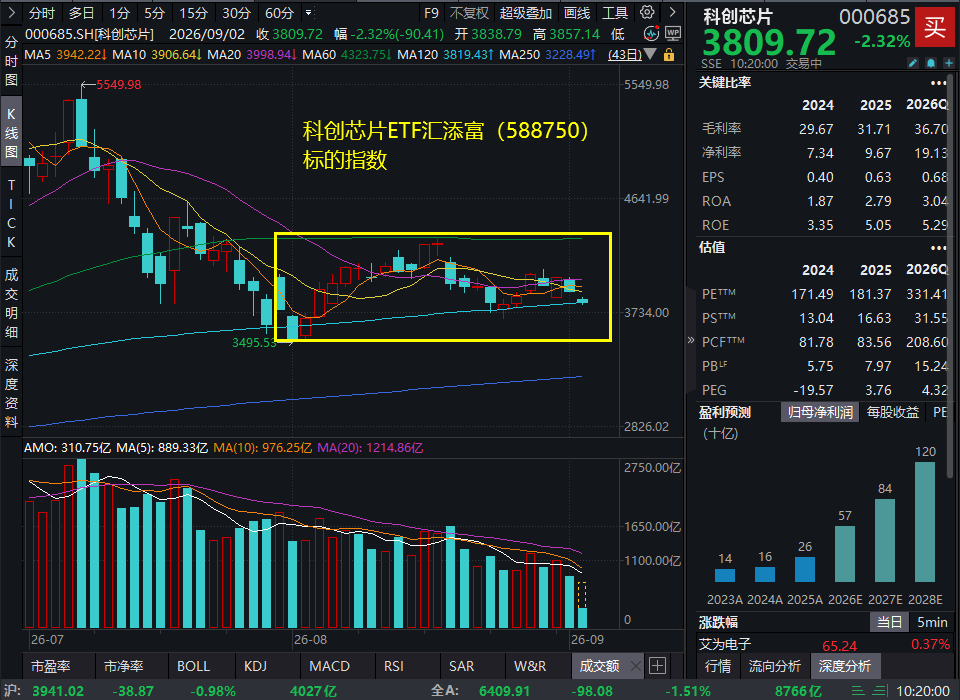Image resolution: width=960 pixels, height=700 pixels.
Task: Click the plus add-to-watchlist icon
Action: (948, 63)
